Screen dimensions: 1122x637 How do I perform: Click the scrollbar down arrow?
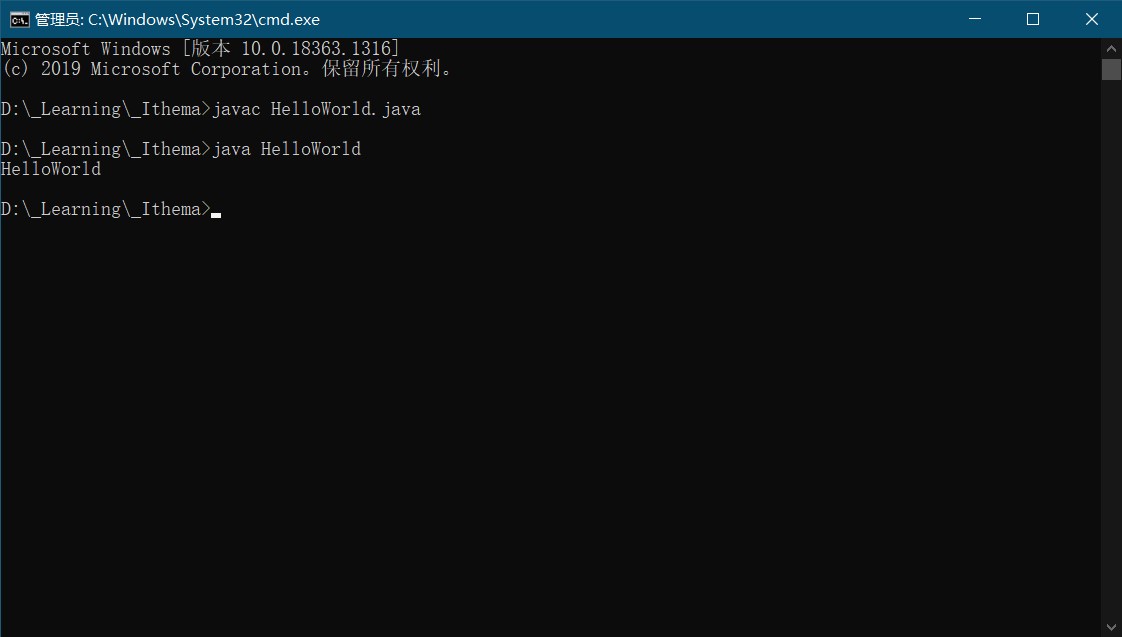[1111, 628]
